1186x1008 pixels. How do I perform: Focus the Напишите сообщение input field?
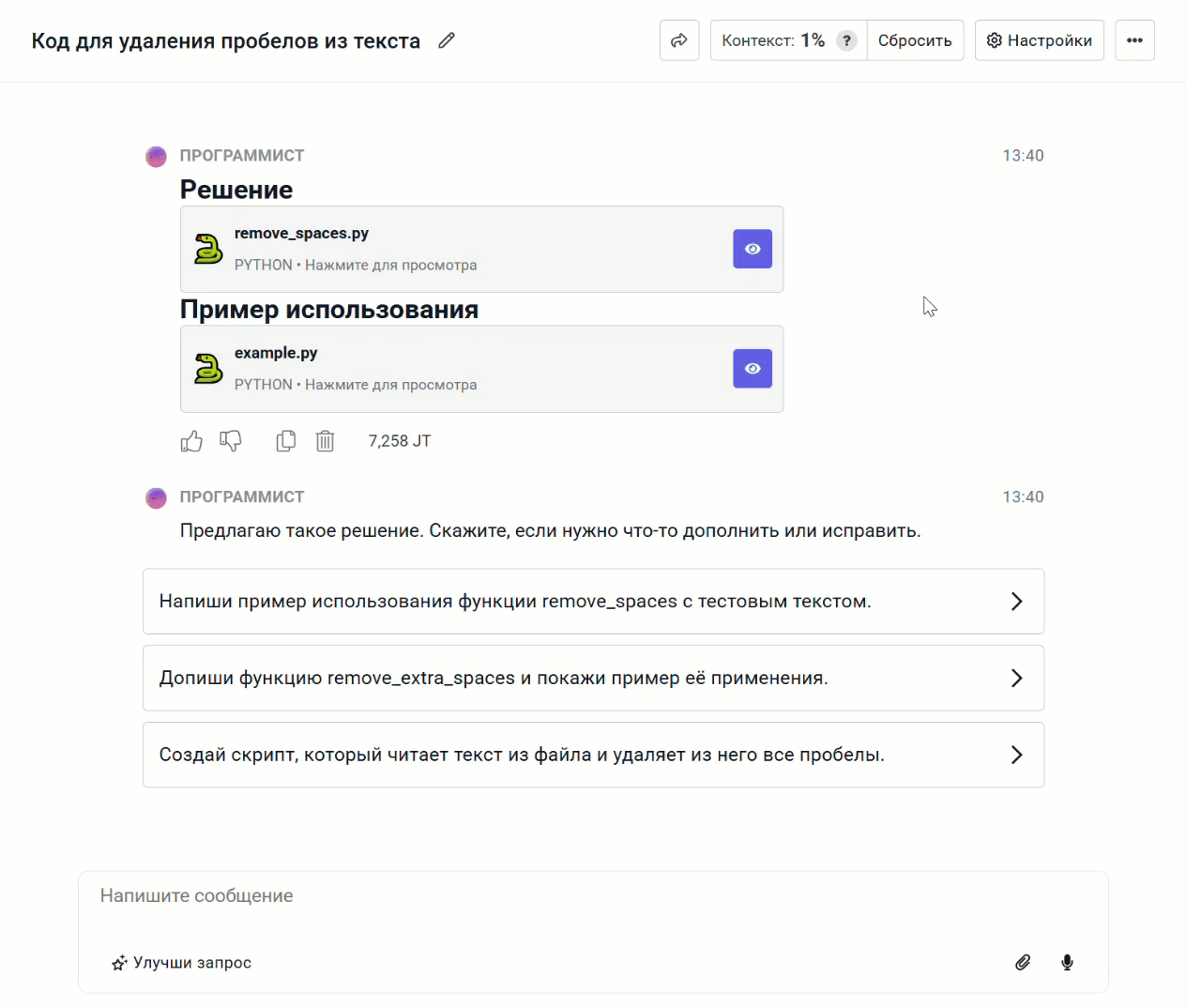591,896
